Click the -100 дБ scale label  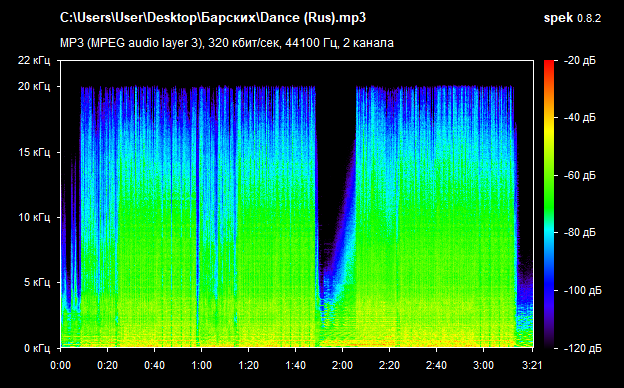(x=583, y=291)
